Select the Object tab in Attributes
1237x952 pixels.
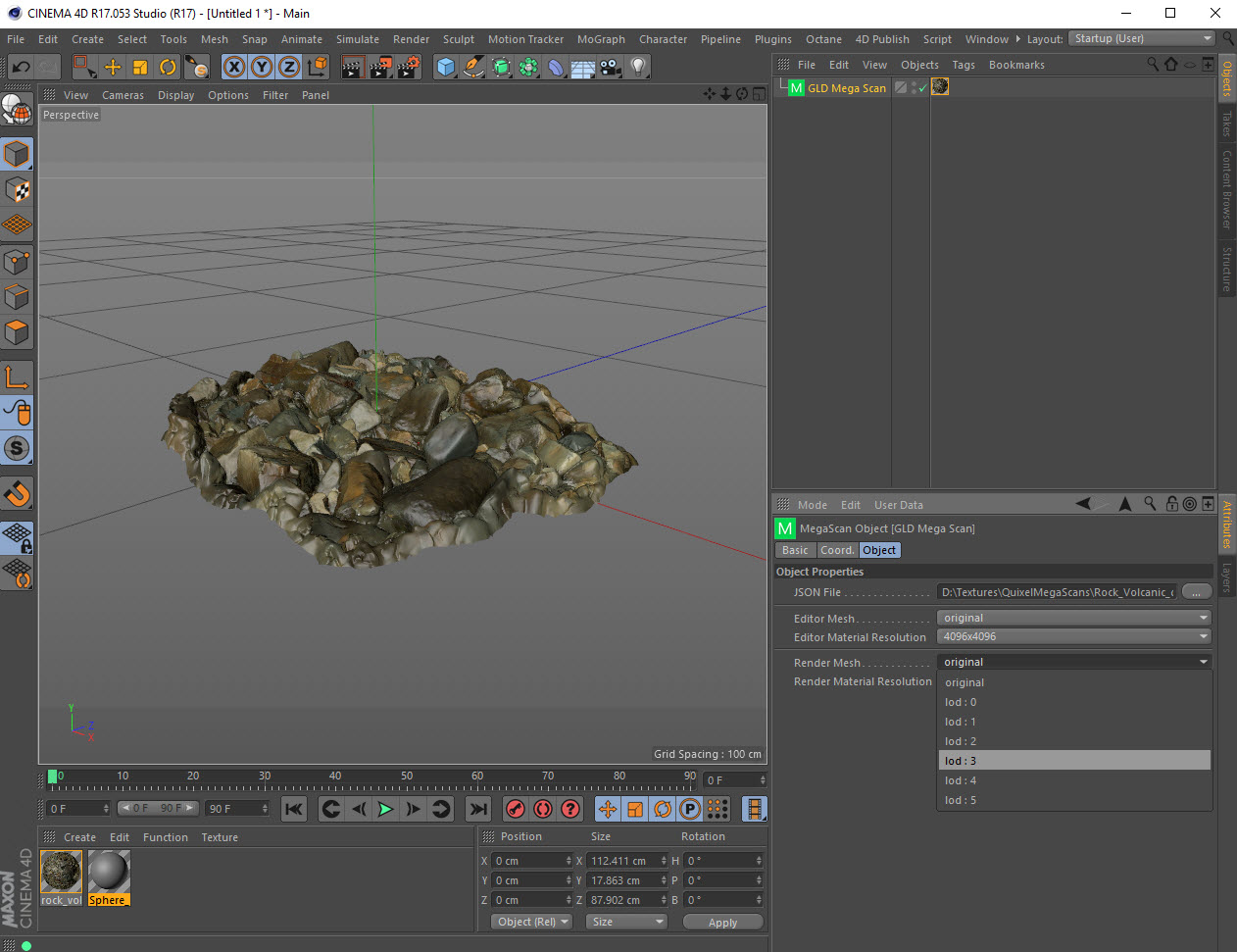879,550
